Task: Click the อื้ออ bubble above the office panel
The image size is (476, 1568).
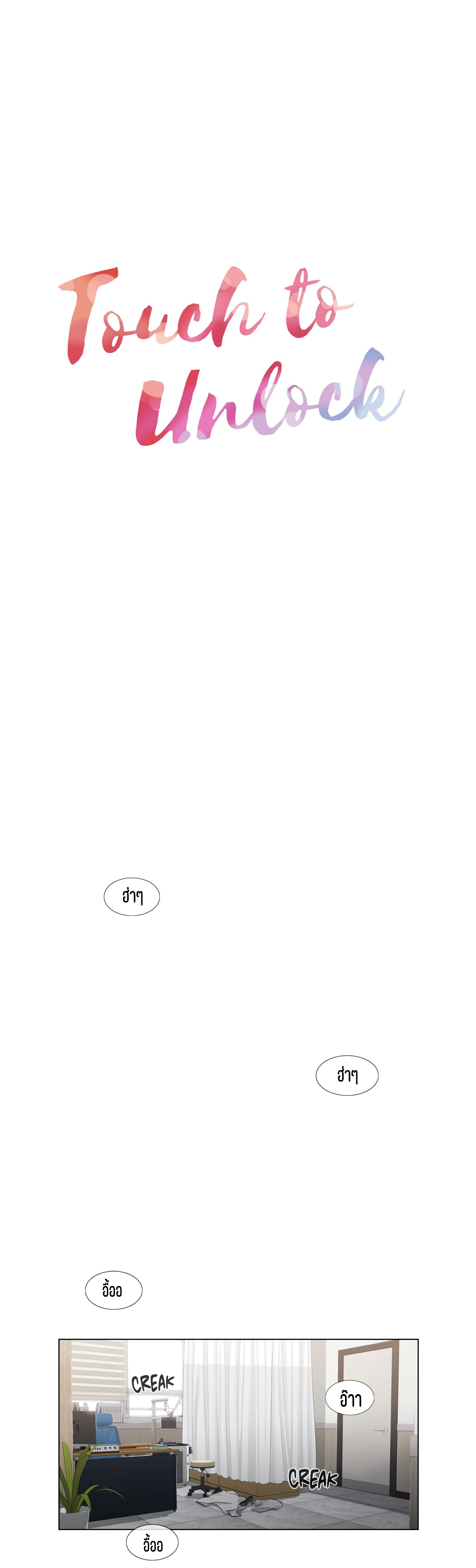Action: 113,1290
